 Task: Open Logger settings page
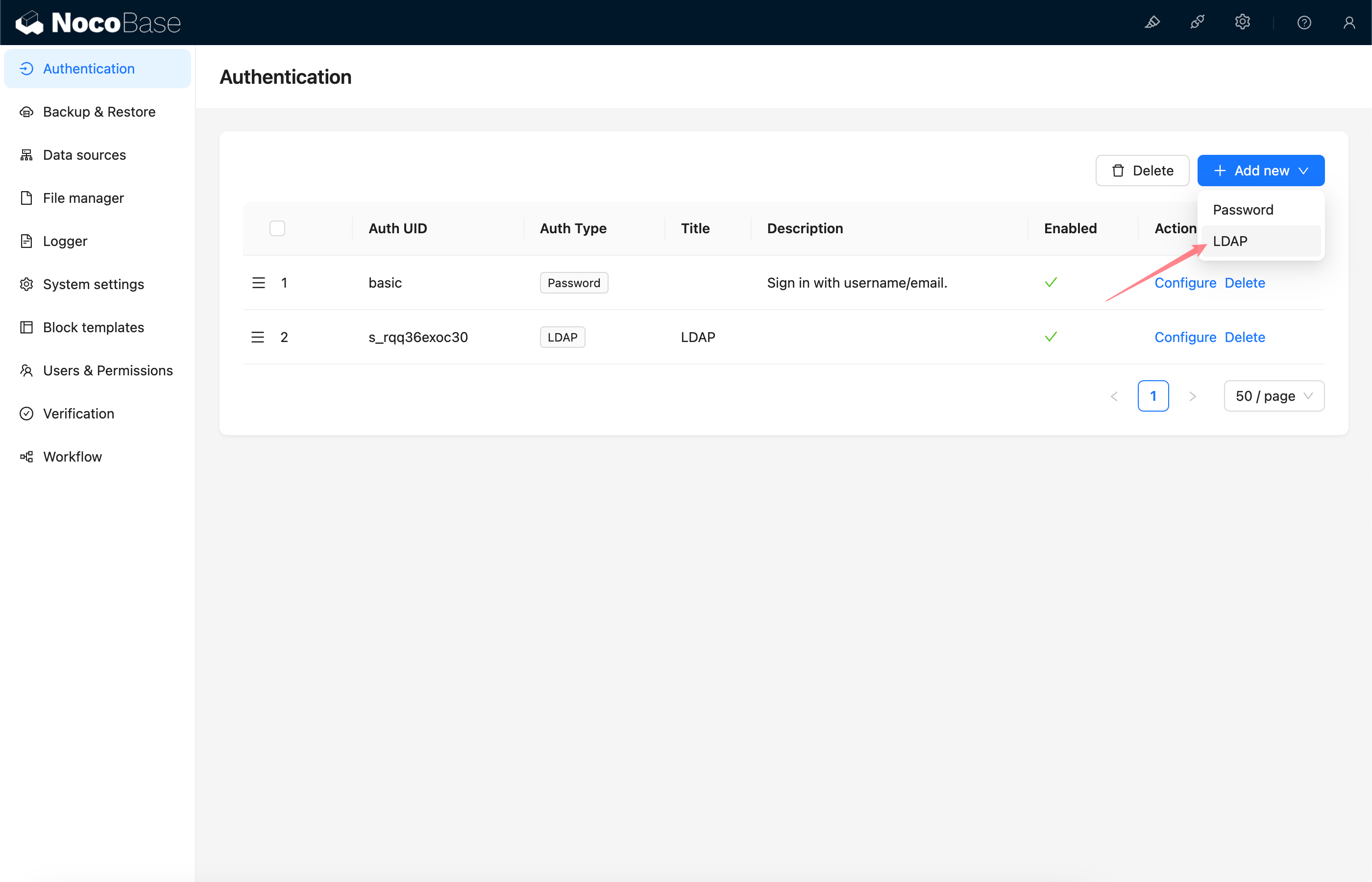click(x=98, y=241)
